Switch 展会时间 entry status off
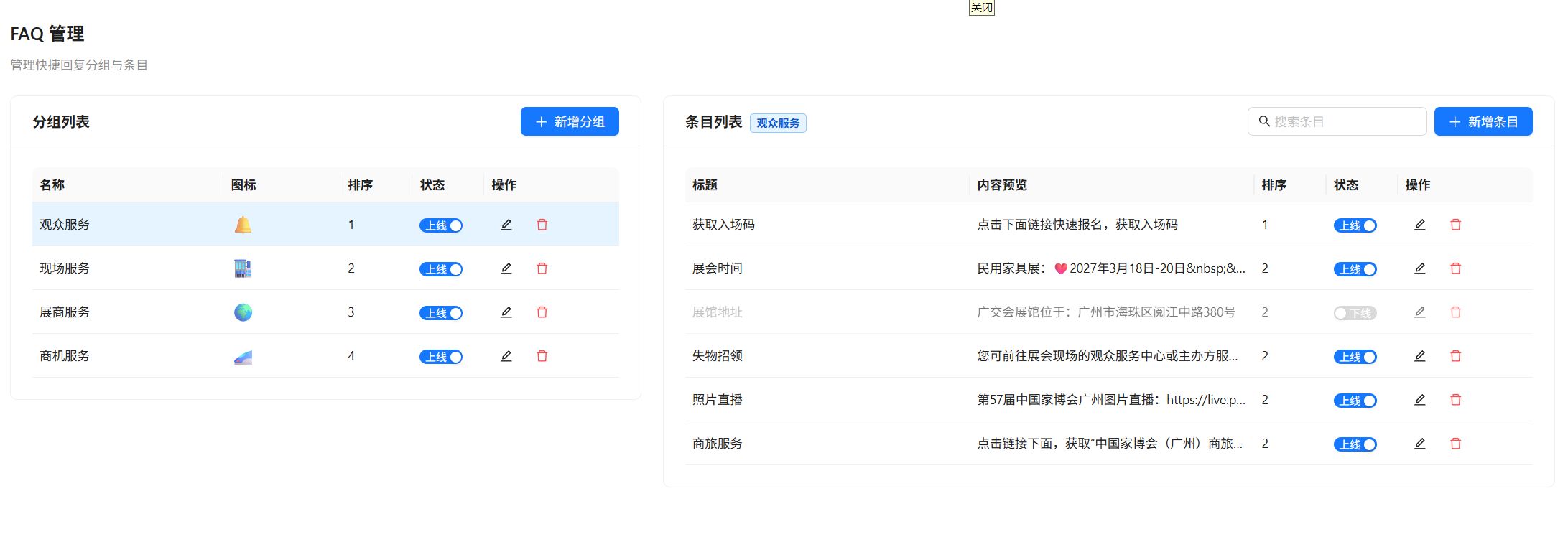Viewport: 1568px width, 542px height. click(1355, 269)
